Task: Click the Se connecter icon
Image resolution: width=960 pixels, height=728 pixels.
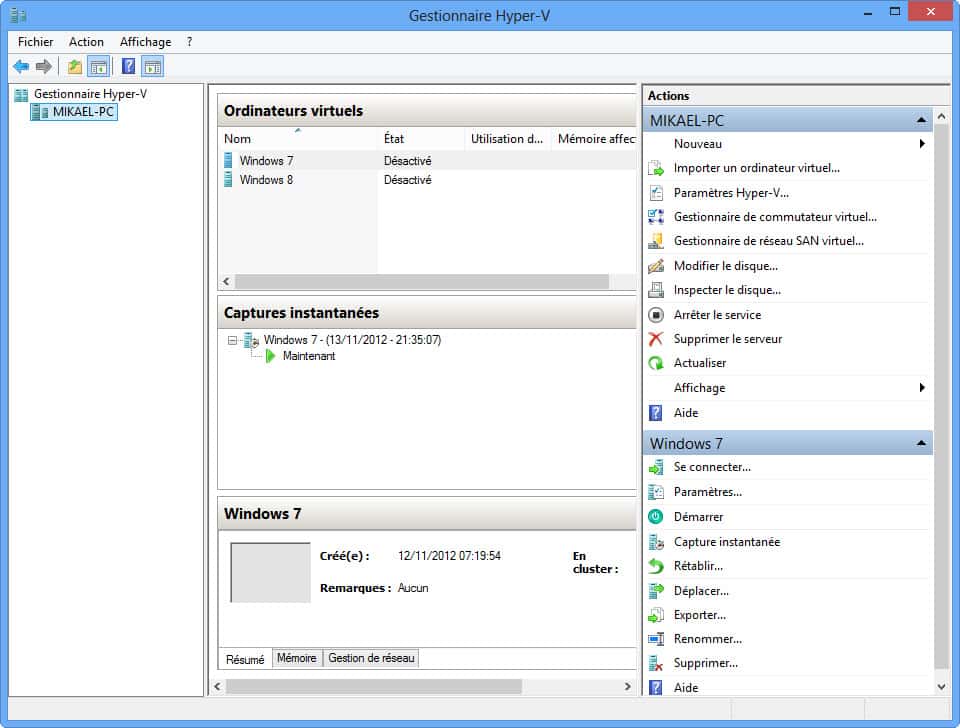Action: (656, 467)
